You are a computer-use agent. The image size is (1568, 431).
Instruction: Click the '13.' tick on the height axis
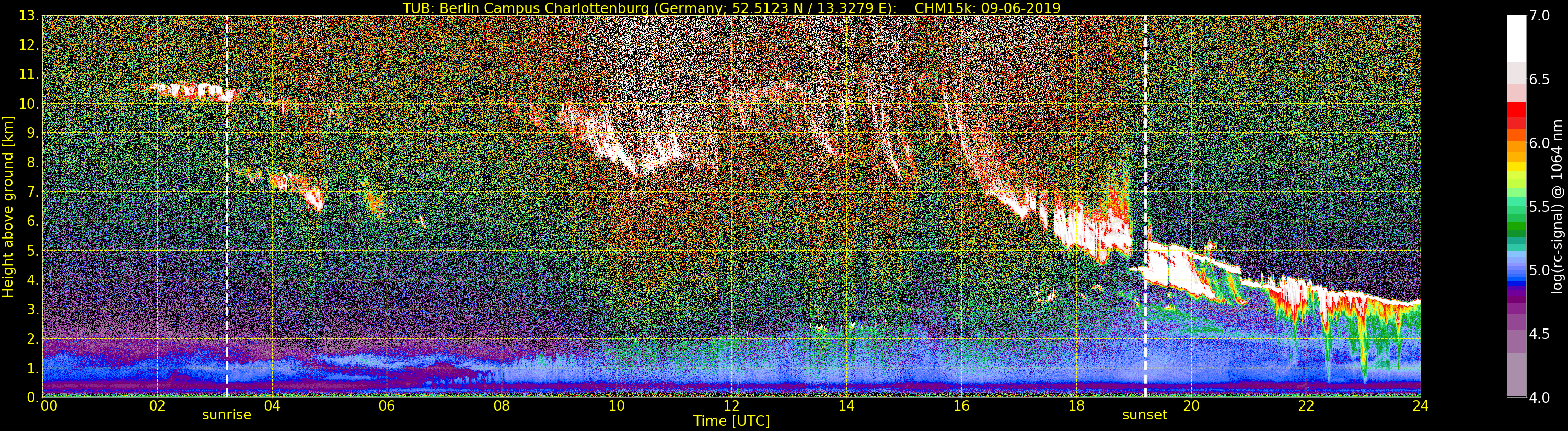[x=28, y=16]
